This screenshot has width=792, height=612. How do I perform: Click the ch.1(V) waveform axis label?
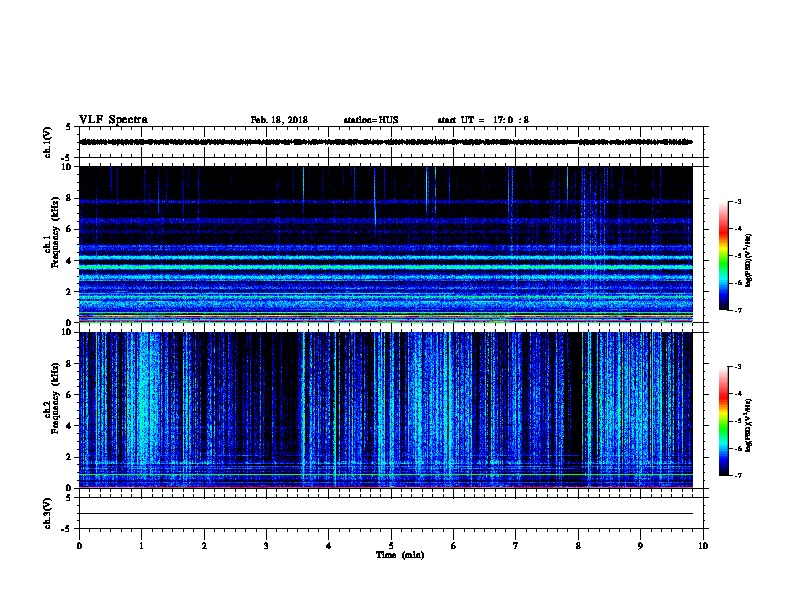tap(47, 142)
